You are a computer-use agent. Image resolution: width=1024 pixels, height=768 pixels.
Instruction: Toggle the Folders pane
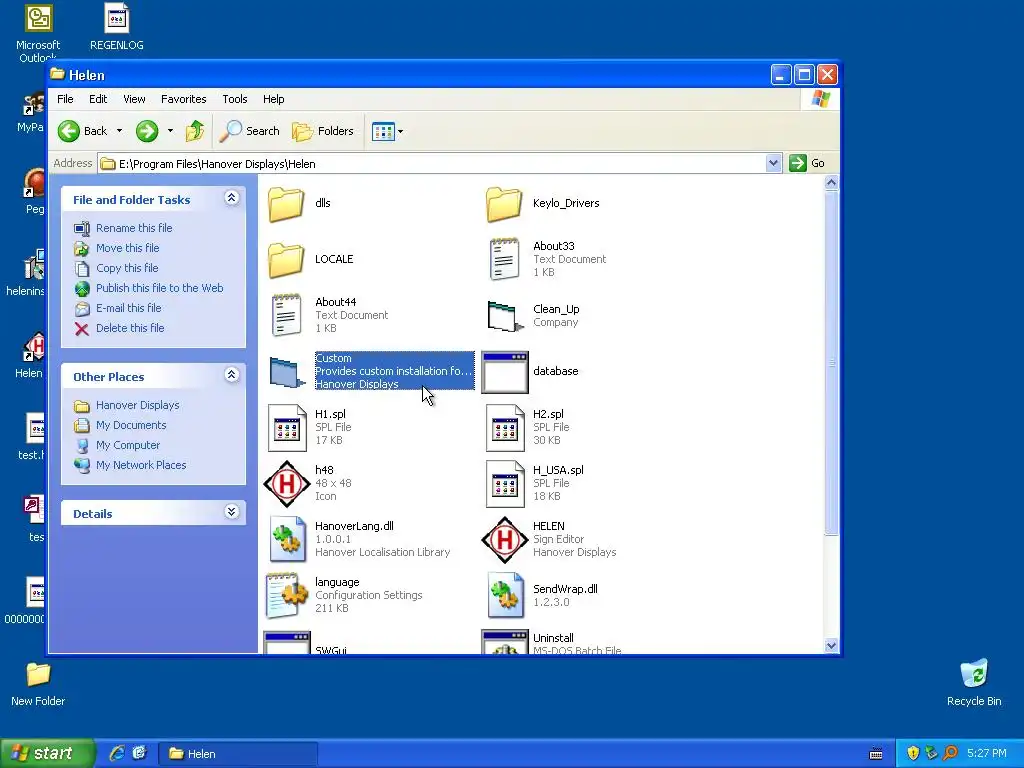(323, 131)
